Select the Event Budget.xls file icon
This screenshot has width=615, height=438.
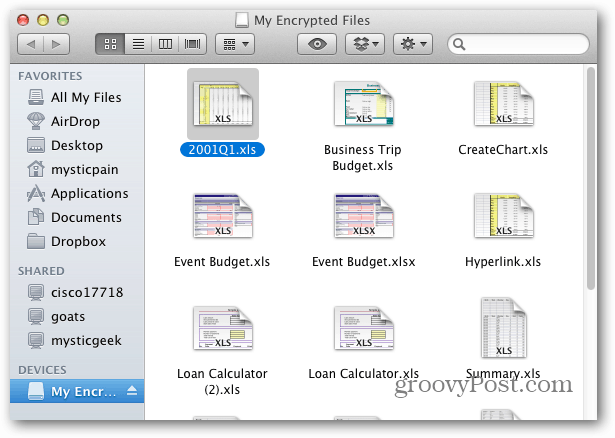click(x=223, y=216)
